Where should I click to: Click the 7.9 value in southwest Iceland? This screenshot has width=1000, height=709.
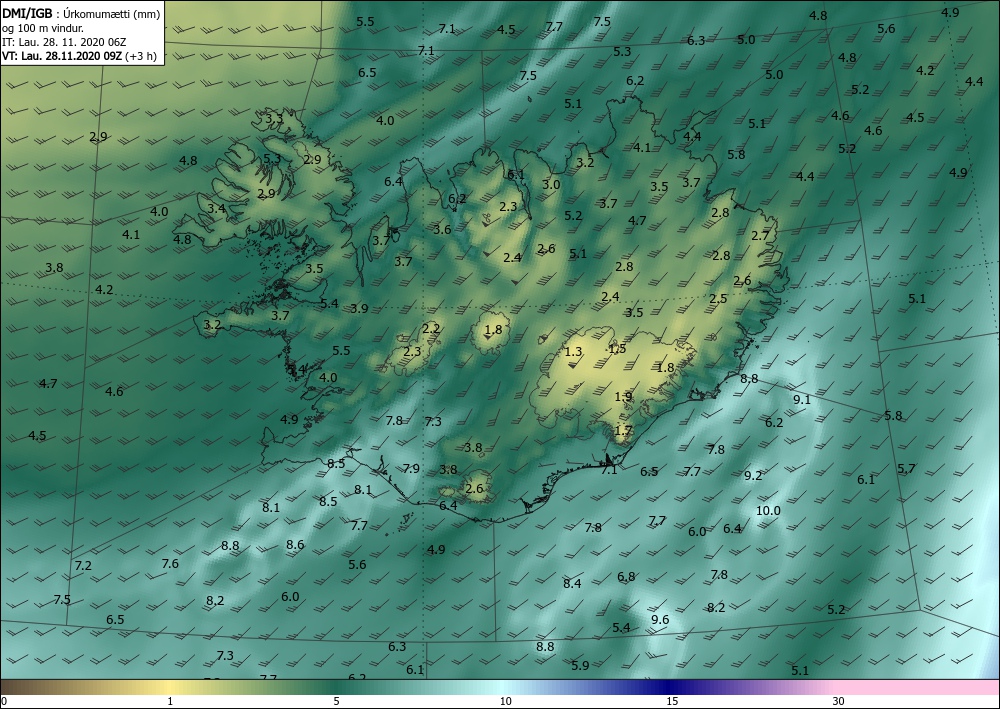pyautogui.click(x=411, y=469)
